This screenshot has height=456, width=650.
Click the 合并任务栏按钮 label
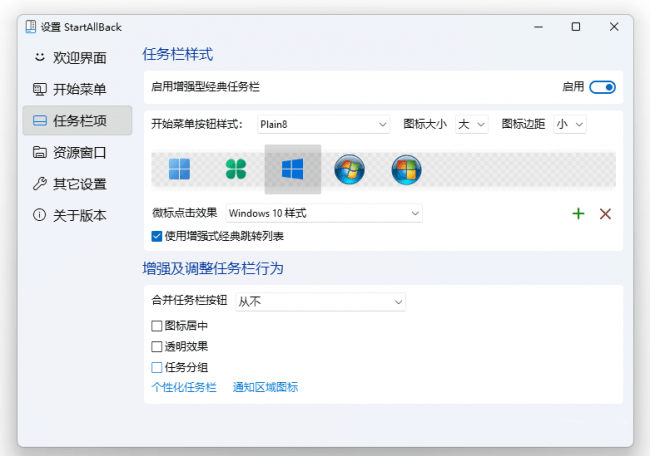click(189, 300)
